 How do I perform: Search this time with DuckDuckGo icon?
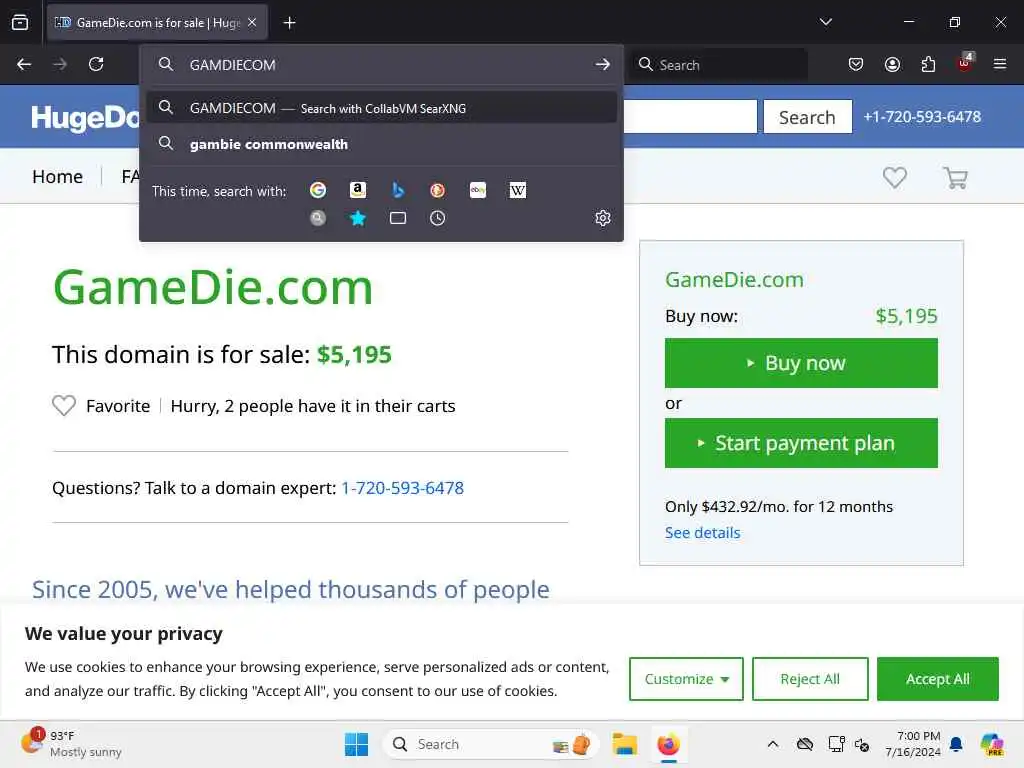[438, 190]
